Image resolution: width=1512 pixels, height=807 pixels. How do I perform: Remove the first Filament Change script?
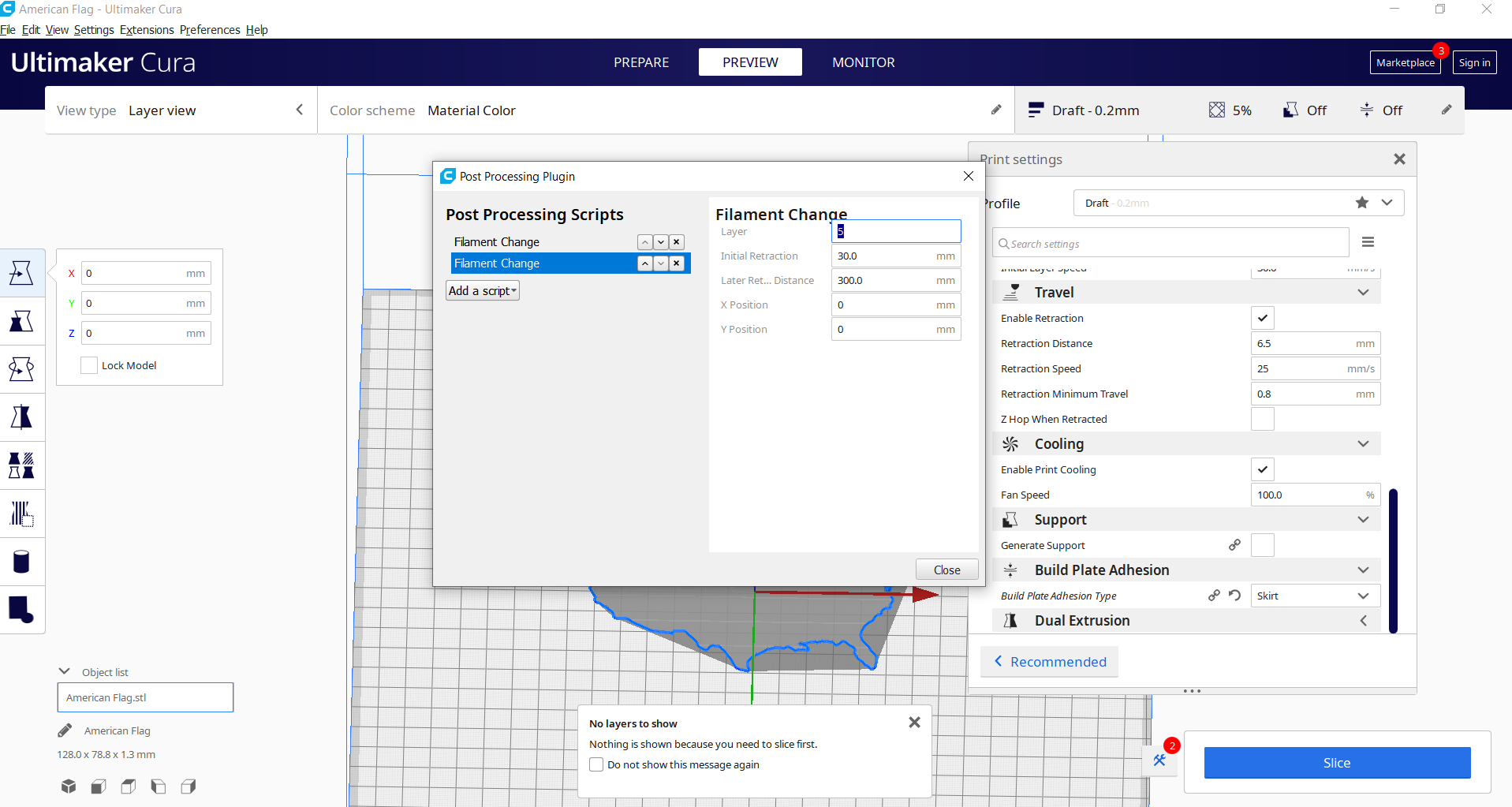tap(677, 242)
